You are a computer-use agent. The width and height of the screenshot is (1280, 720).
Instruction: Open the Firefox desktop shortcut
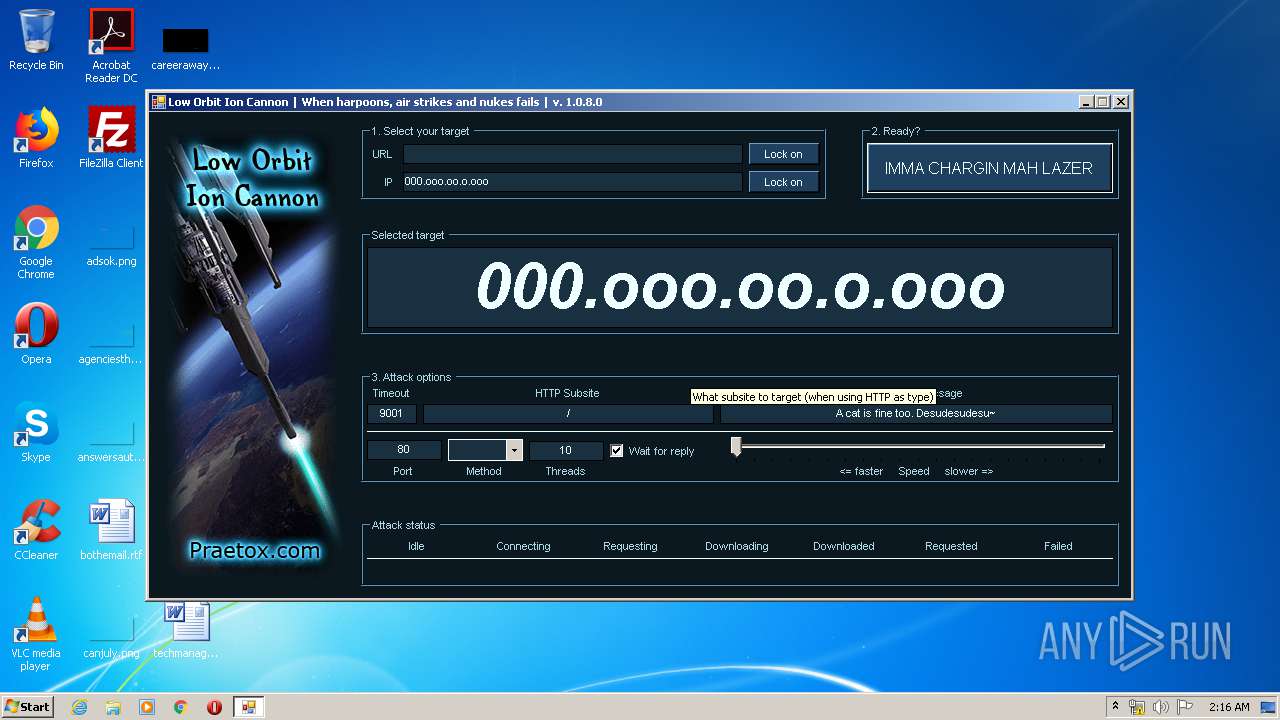pos(36,138)
